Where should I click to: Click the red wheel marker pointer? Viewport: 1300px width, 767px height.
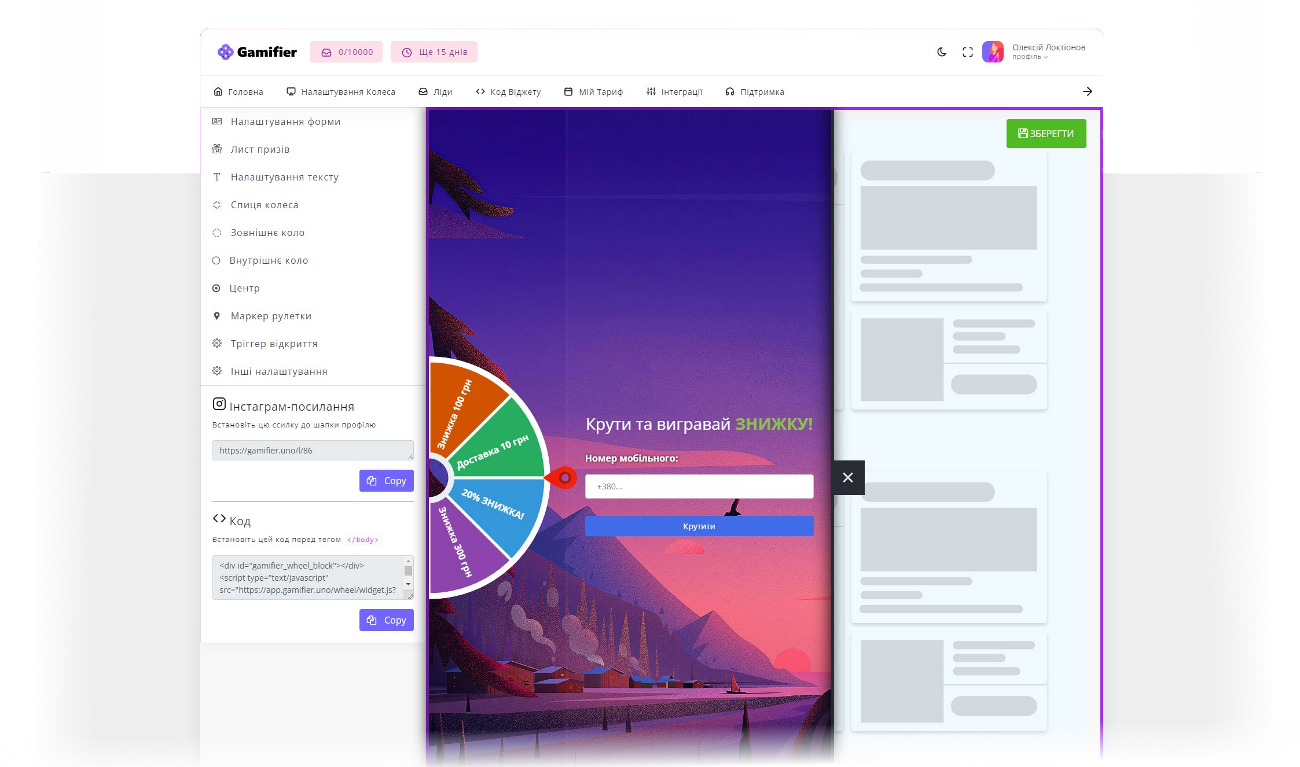(562, 478)
